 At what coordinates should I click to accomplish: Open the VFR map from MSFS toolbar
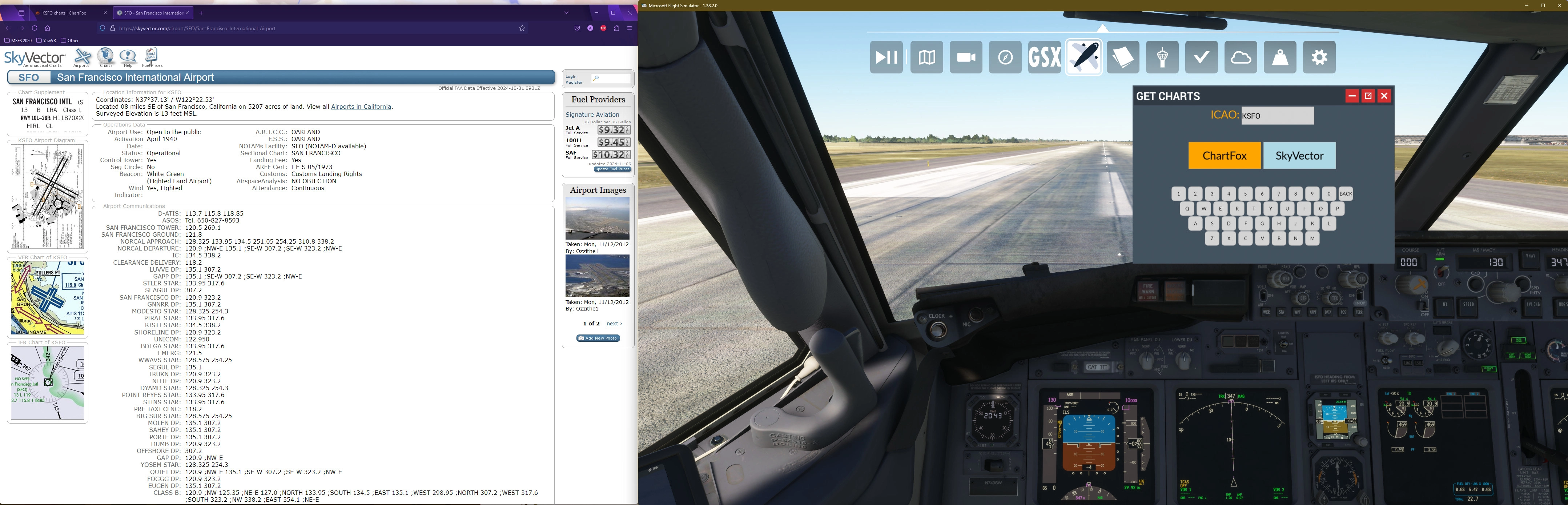click(926, 57)
